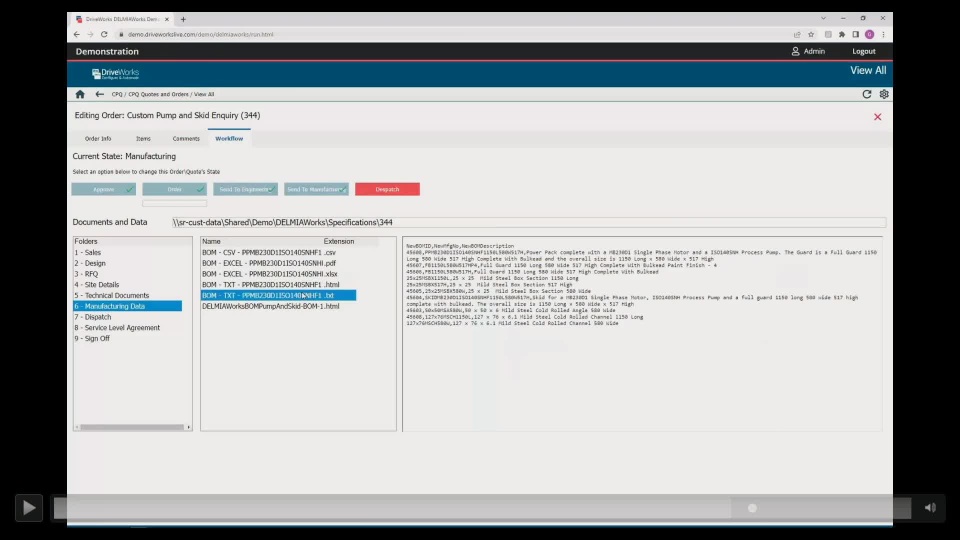This screenshot has width=960, height=540.
Task: Click the folders horizontal scrollbar
Action: (x=132, y=427)
